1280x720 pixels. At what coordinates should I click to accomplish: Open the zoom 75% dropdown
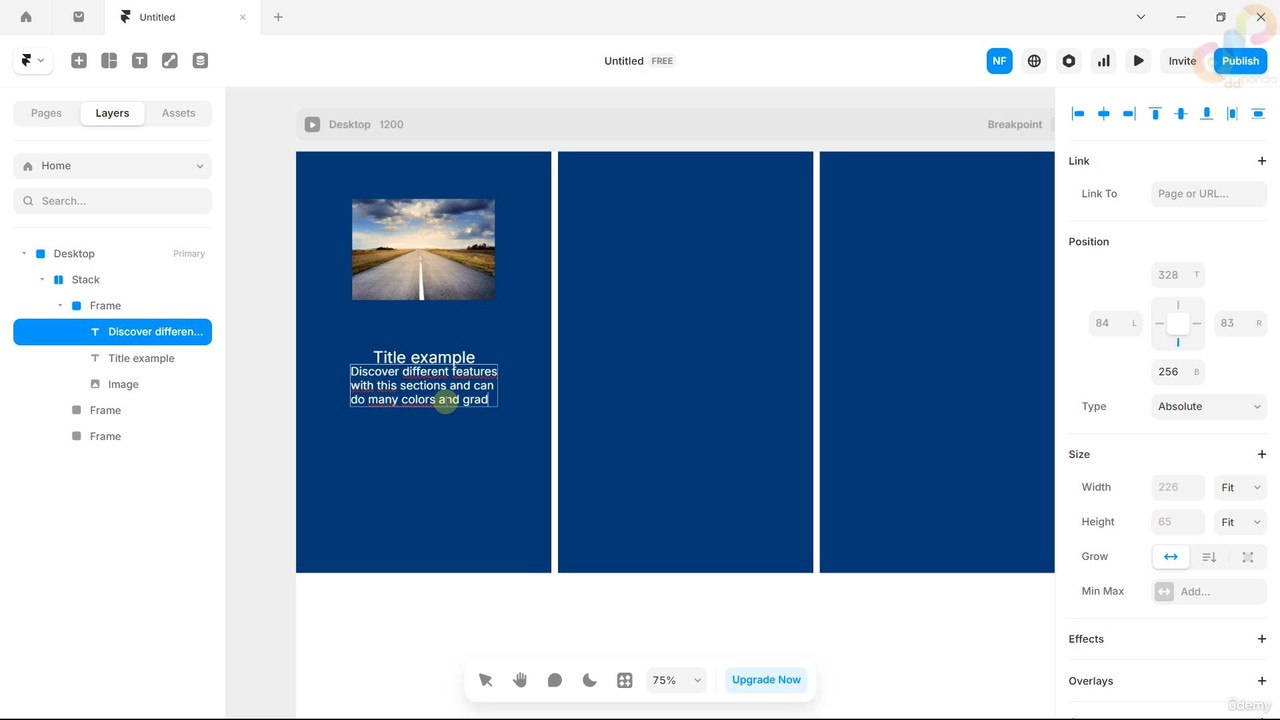677,680
